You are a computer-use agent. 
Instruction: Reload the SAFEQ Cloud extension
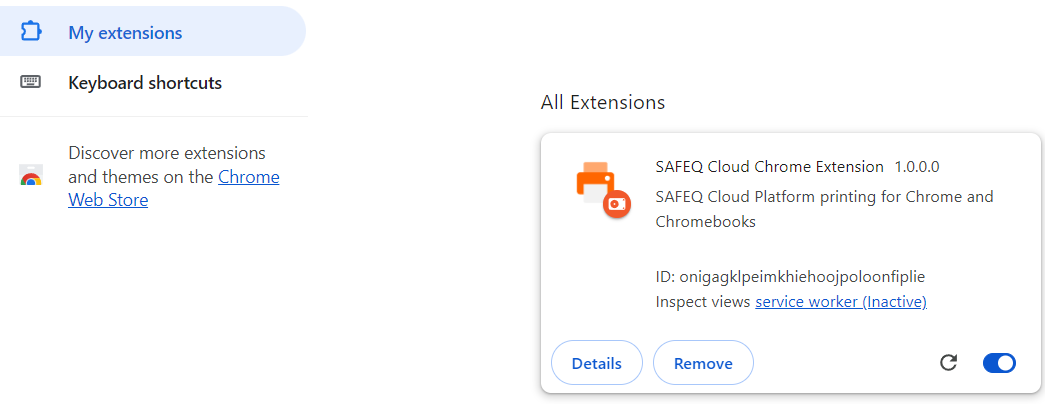pos(949,363)
